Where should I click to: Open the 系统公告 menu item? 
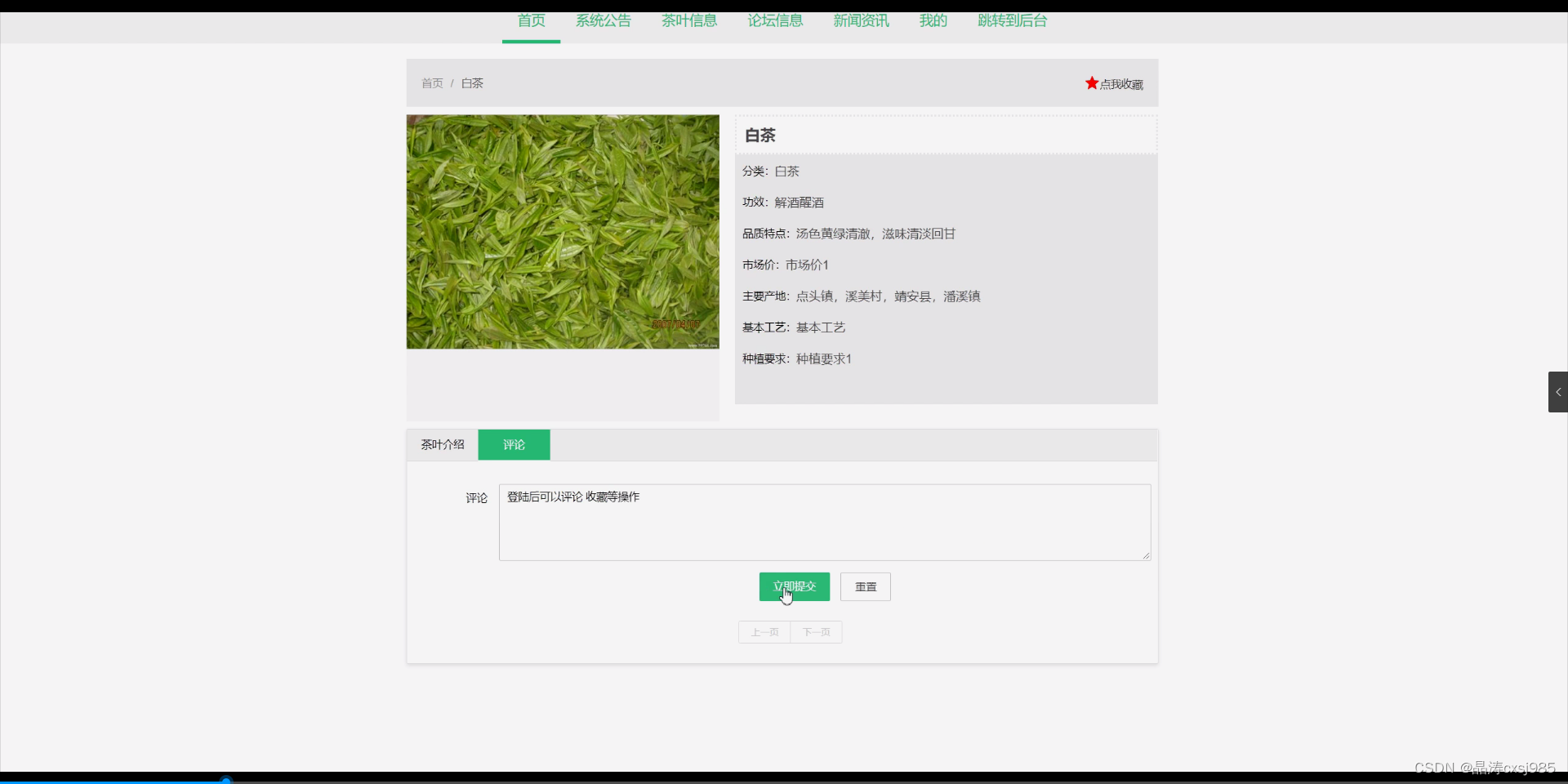(x=604, y=21)
